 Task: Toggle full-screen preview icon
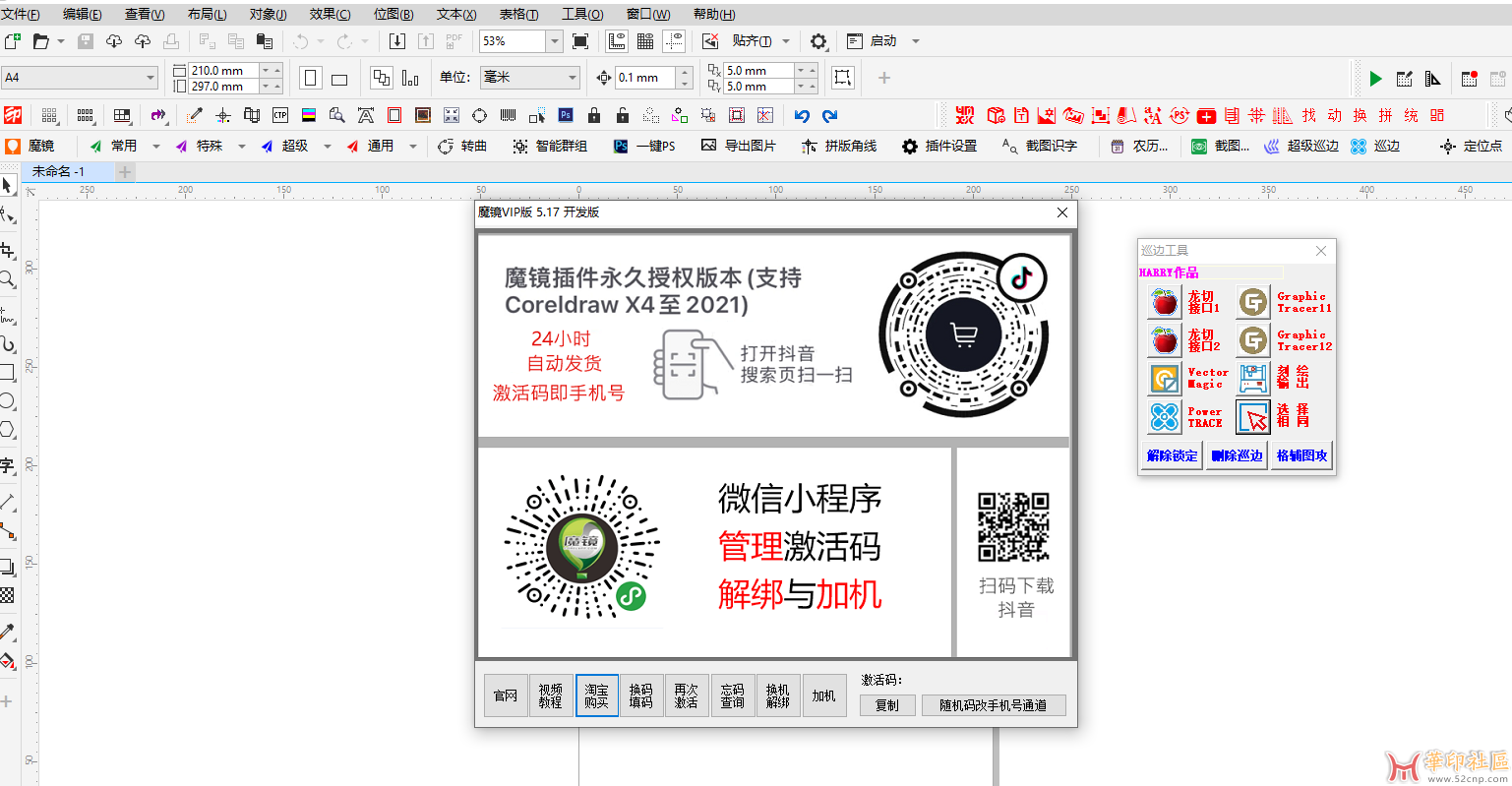[580, 41]
